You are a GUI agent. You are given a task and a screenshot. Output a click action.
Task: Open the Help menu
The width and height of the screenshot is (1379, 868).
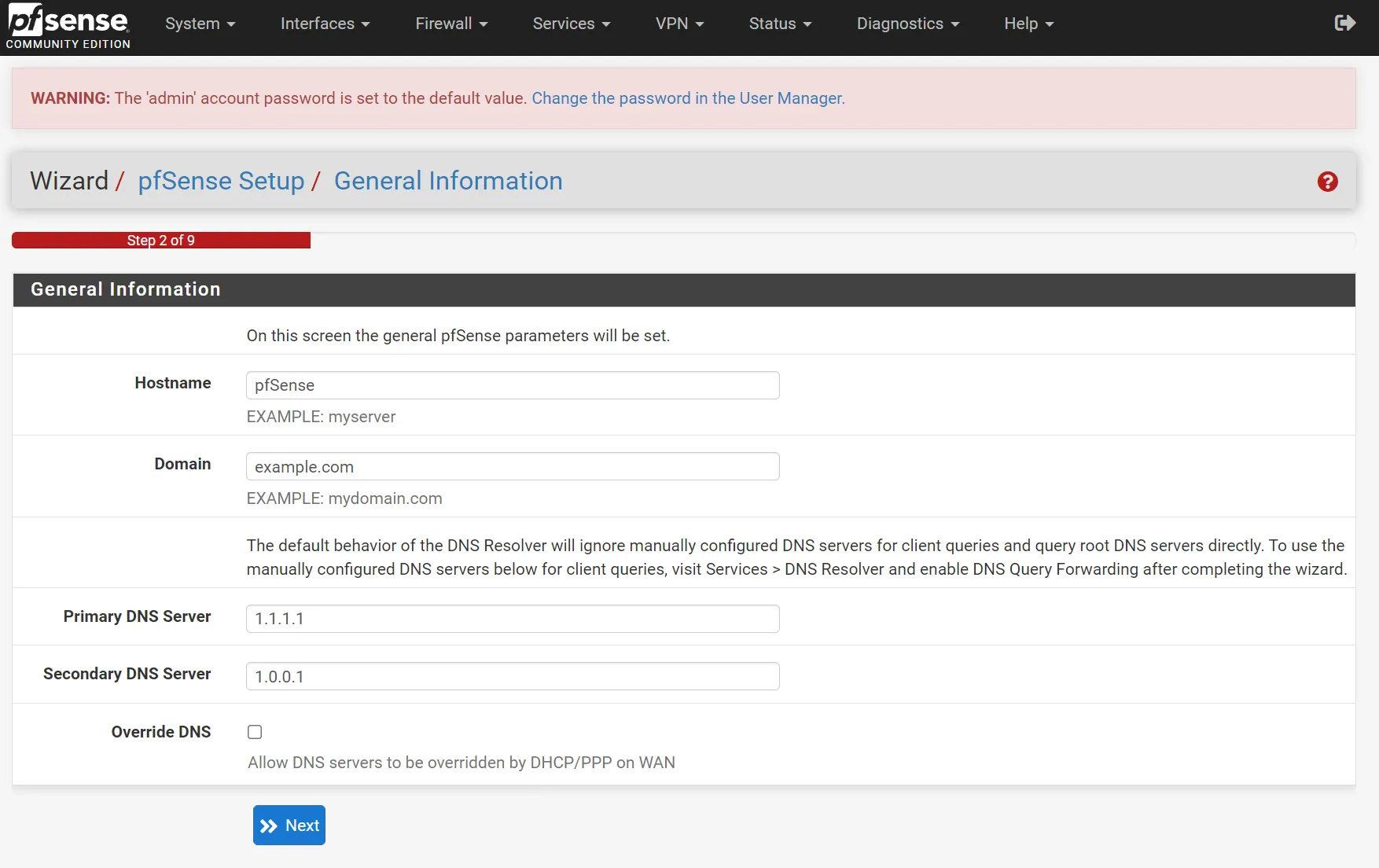[1027, 24]
